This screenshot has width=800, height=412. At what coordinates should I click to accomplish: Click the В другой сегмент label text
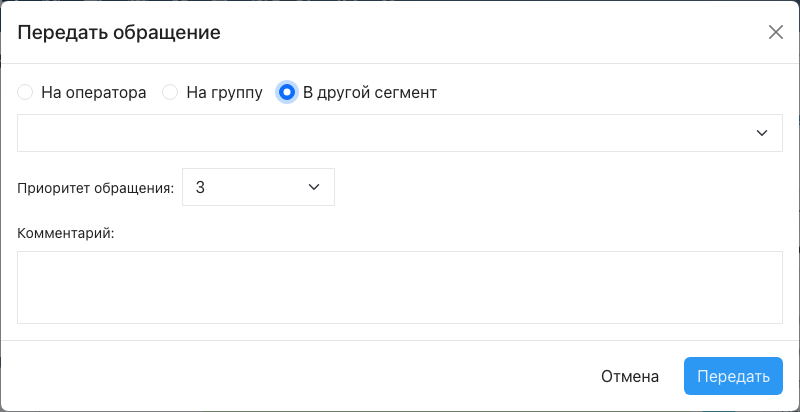(x=370, y=93)
